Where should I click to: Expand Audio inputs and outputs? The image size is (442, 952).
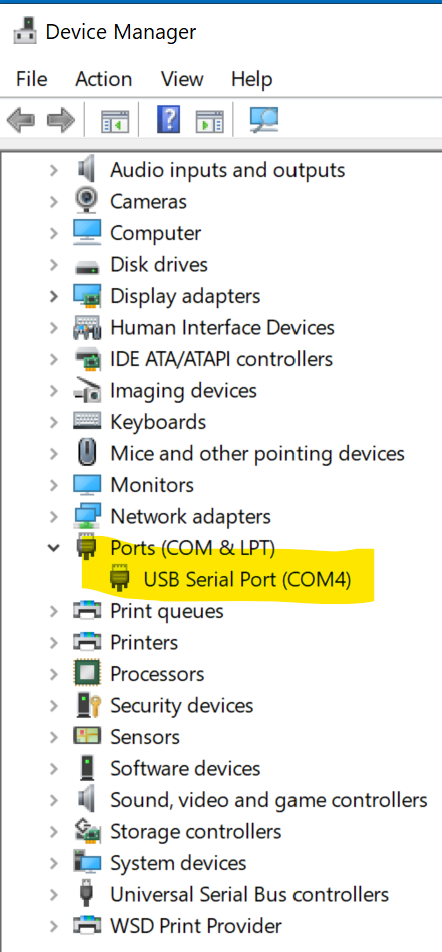coord(53,170)
